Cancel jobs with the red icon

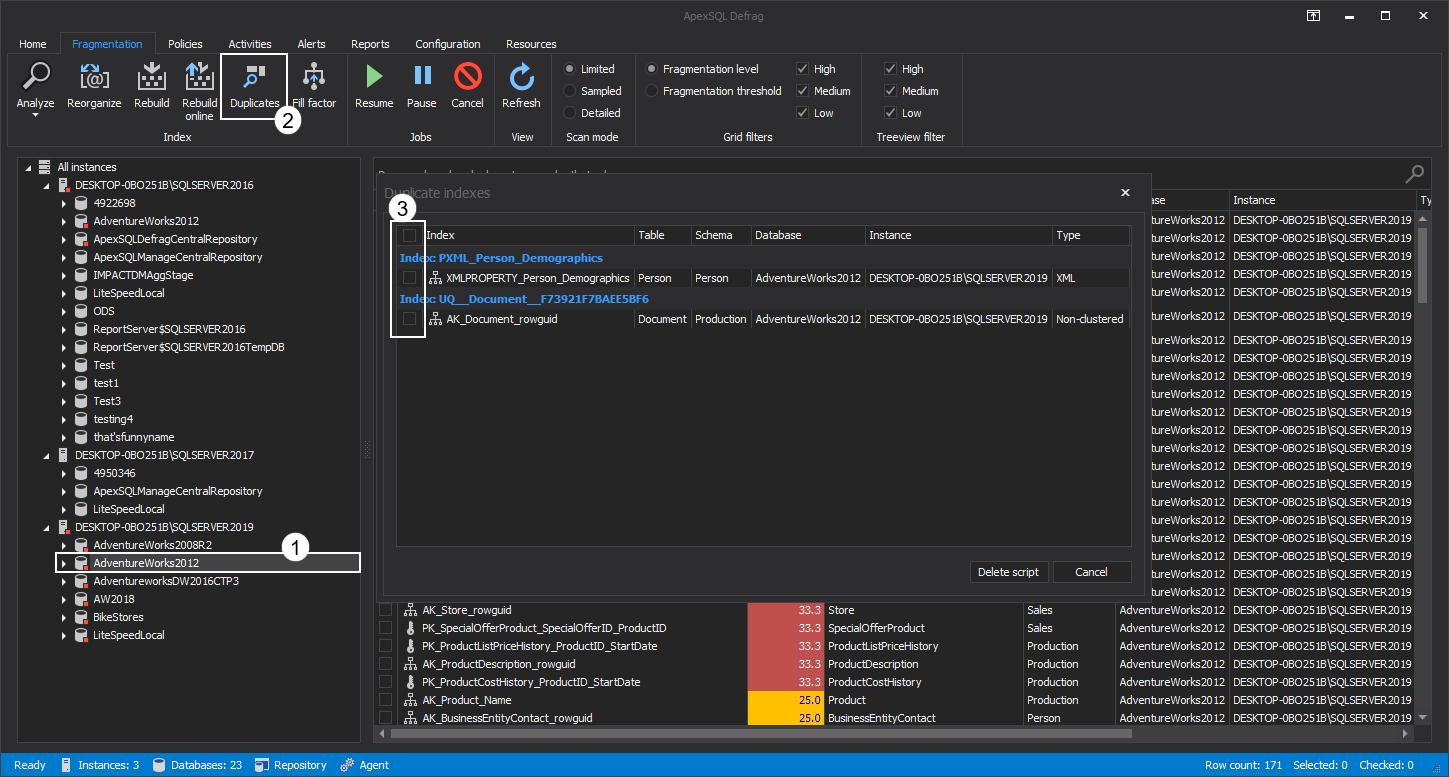[x=467, y=76]
